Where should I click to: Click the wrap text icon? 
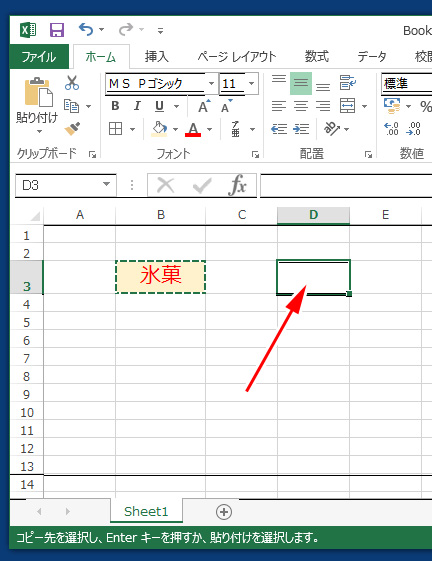[348, 83]
